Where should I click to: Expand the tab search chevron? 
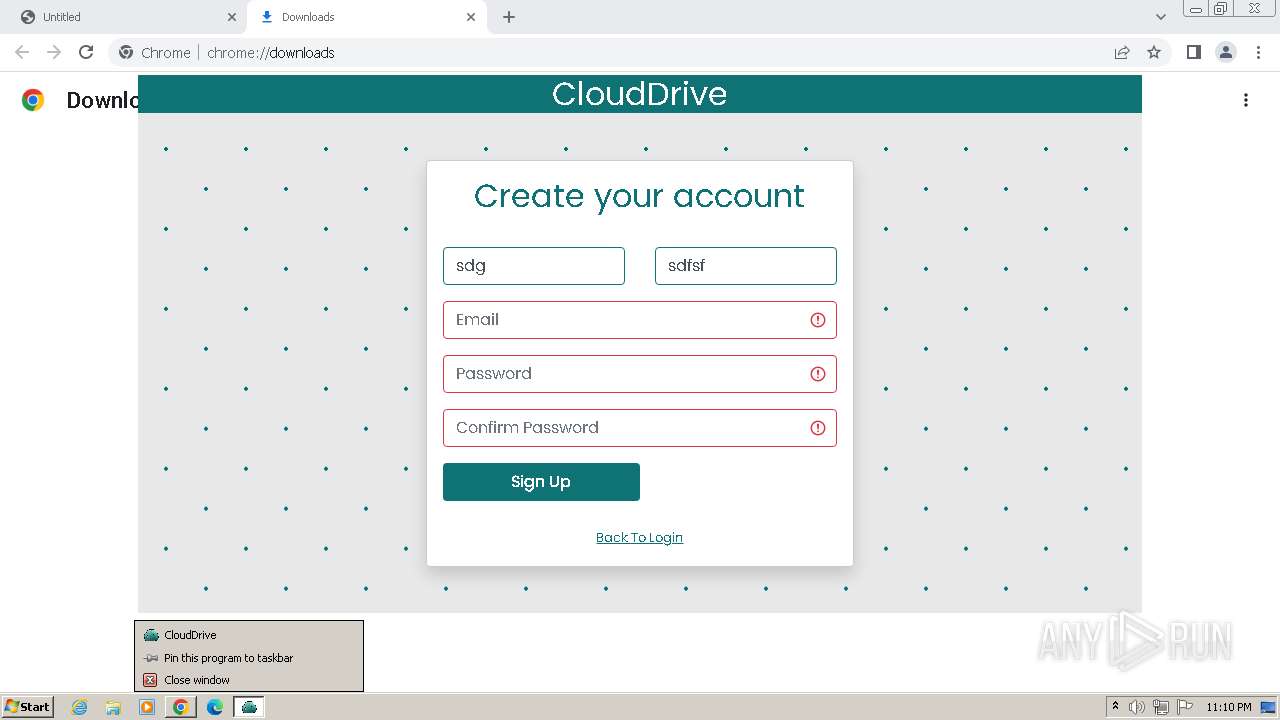coord(1161,17)
